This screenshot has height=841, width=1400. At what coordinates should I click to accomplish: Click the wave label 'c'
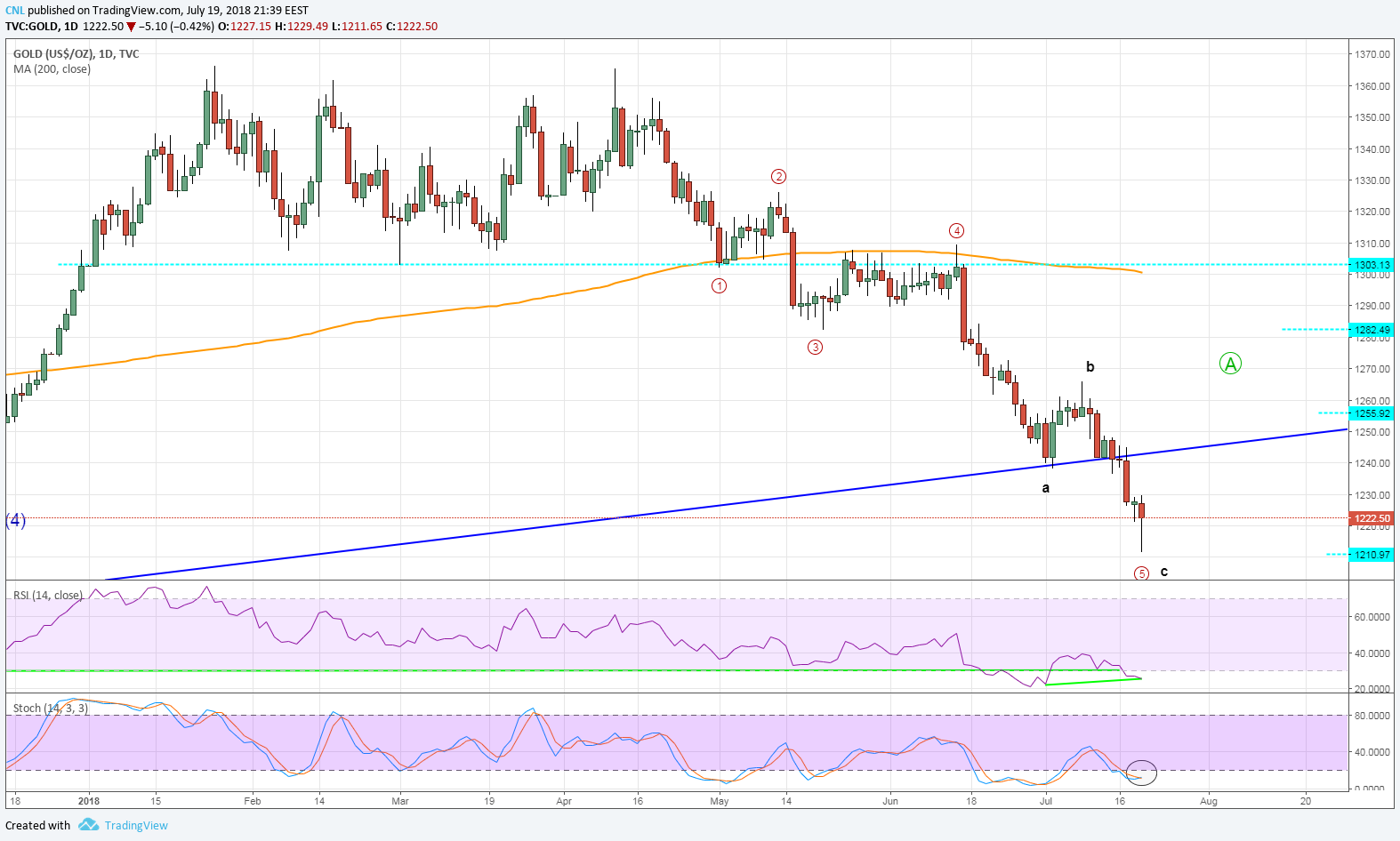(1164, 572)
